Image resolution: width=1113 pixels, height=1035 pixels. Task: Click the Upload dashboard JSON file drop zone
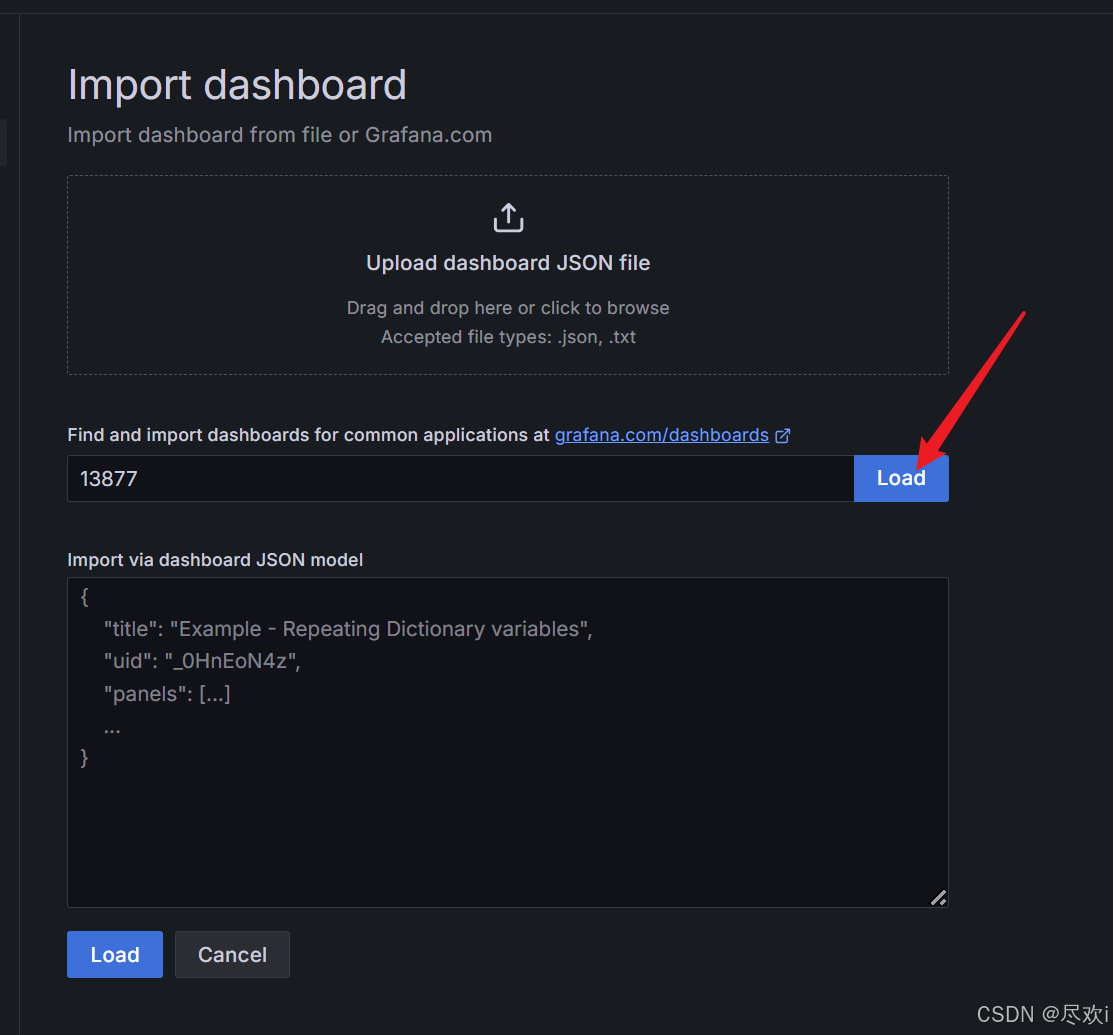[508, 275]
